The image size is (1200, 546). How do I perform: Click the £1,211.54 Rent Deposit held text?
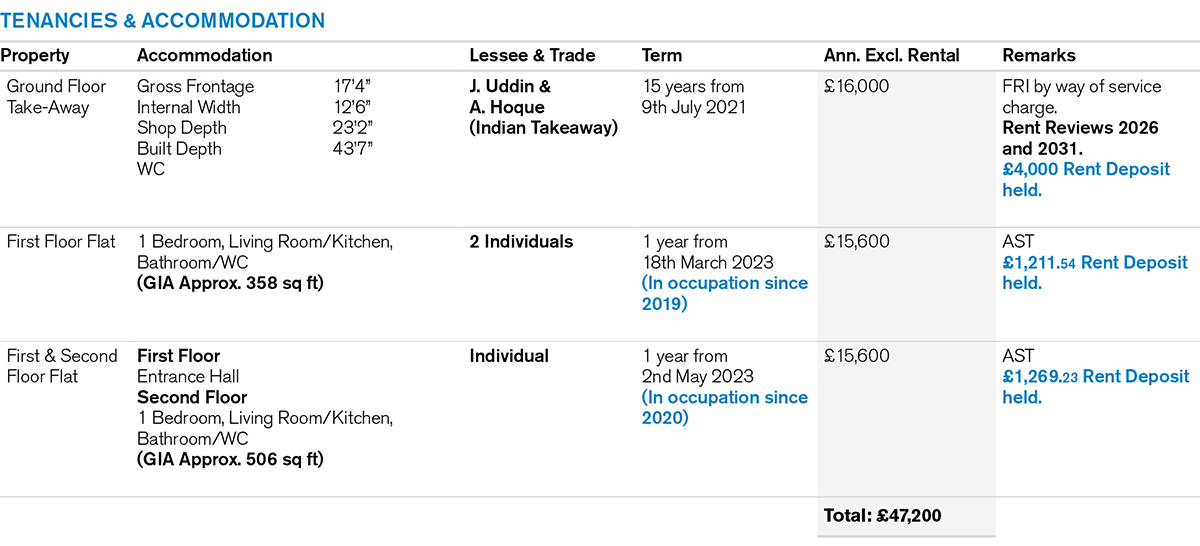pyautogui.click(x=1094, y=273)
